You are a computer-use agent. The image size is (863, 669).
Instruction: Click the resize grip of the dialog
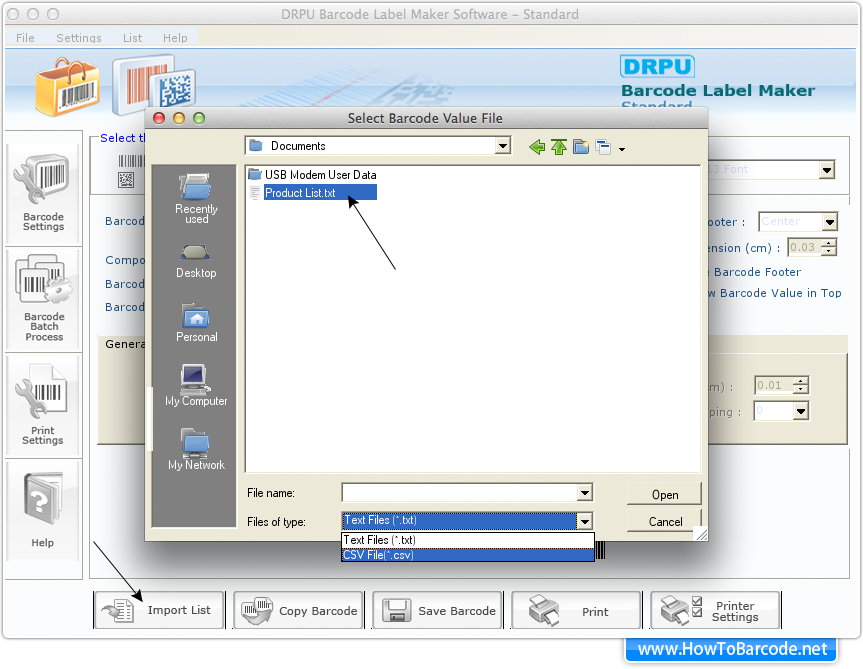(701, 534)
